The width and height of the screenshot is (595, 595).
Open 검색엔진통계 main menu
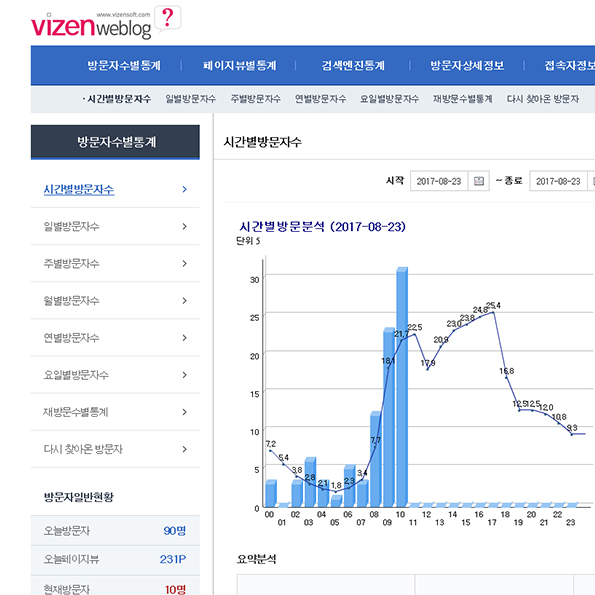pyautogui.click(x=353, y=66)
